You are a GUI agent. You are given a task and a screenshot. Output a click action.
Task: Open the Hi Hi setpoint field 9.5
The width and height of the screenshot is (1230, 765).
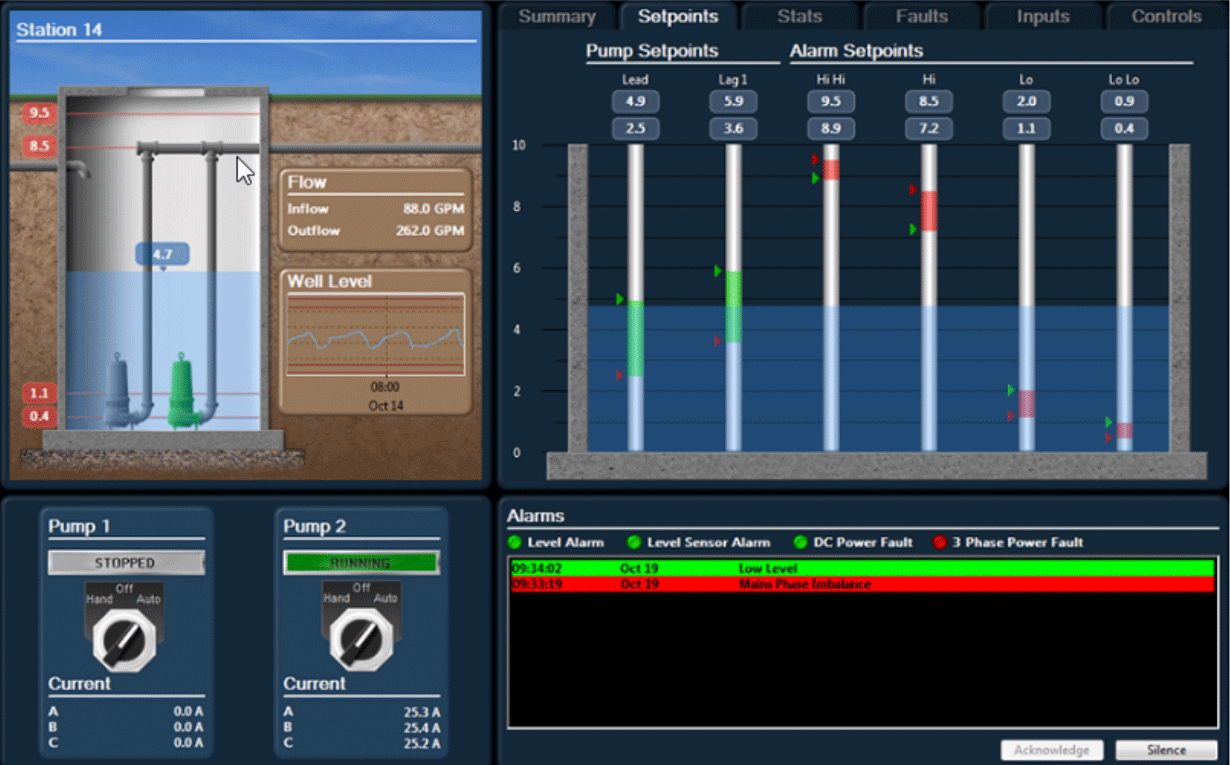point(830,101)
